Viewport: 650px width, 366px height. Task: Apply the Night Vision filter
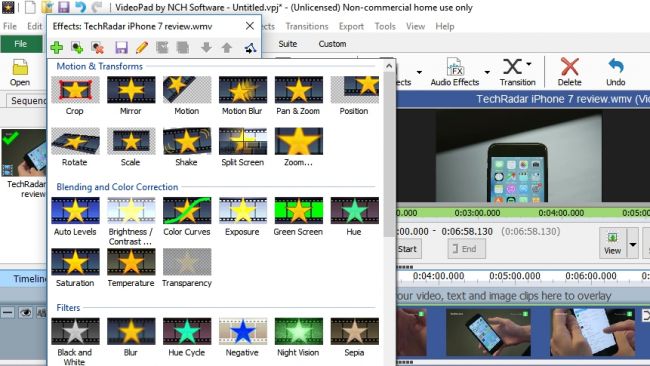298,337
